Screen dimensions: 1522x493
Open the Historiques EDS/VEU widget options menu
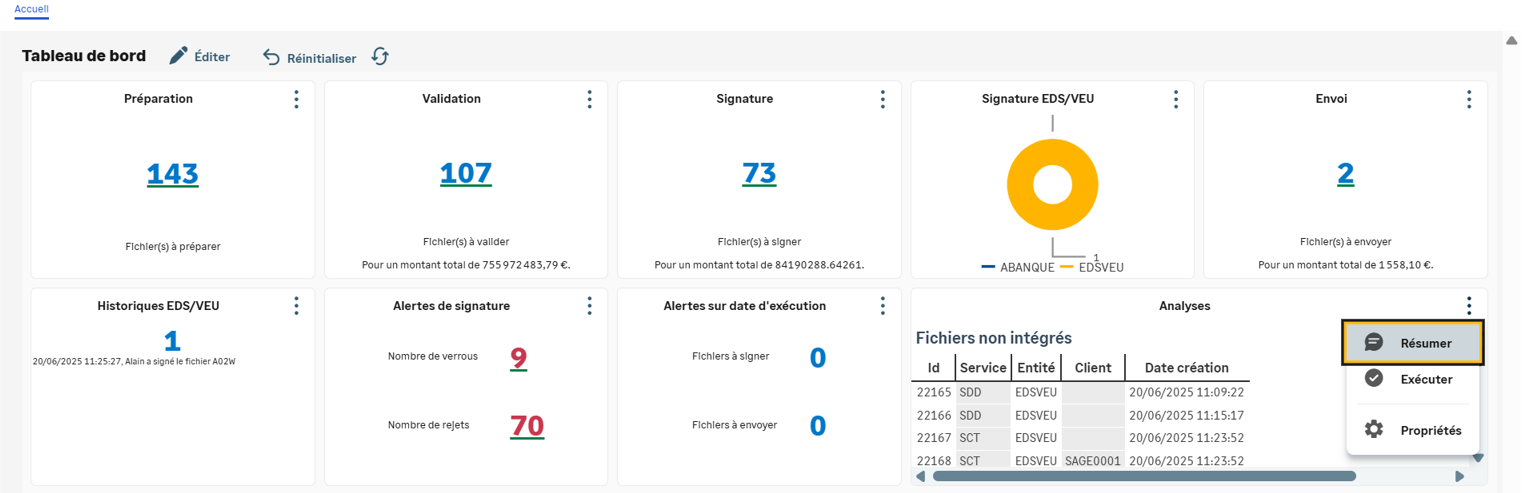click(x=296, y=306)
